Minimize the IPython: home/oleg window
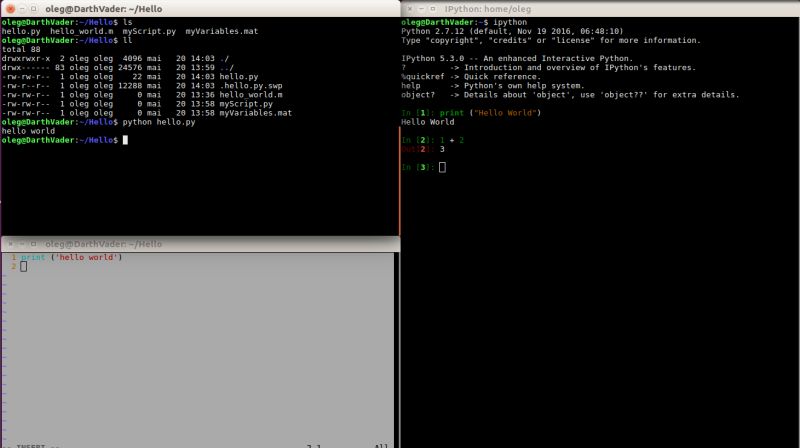 tap(421, 9)
